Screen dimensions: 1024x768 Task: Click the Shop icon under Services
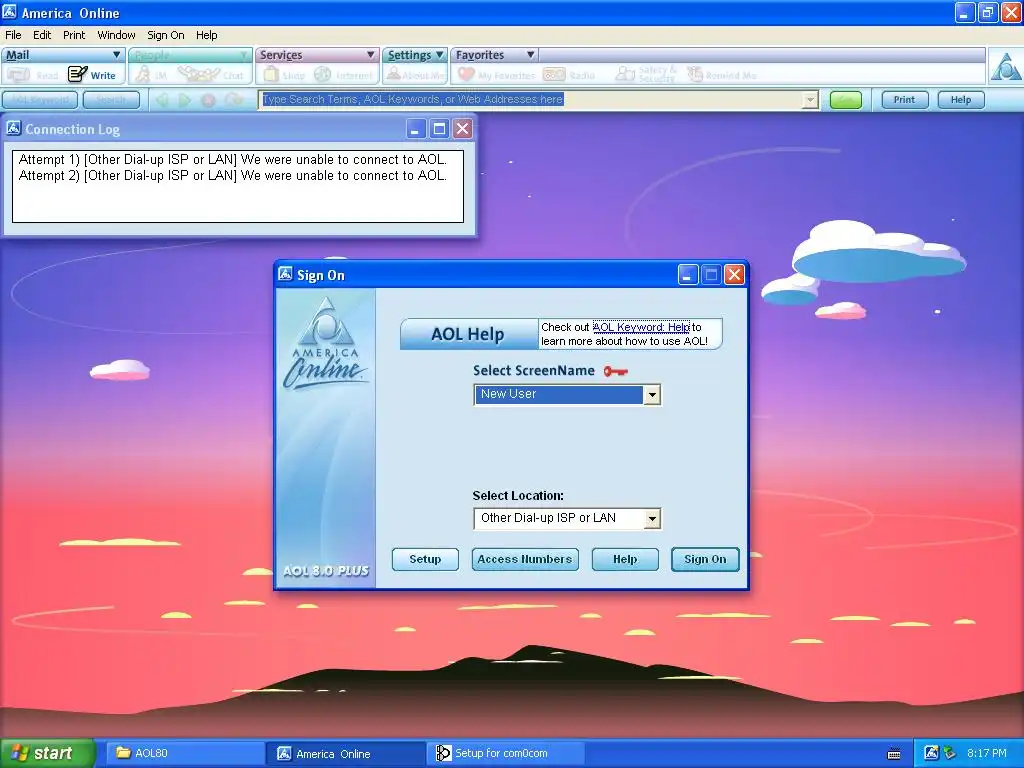coord(271,74)
